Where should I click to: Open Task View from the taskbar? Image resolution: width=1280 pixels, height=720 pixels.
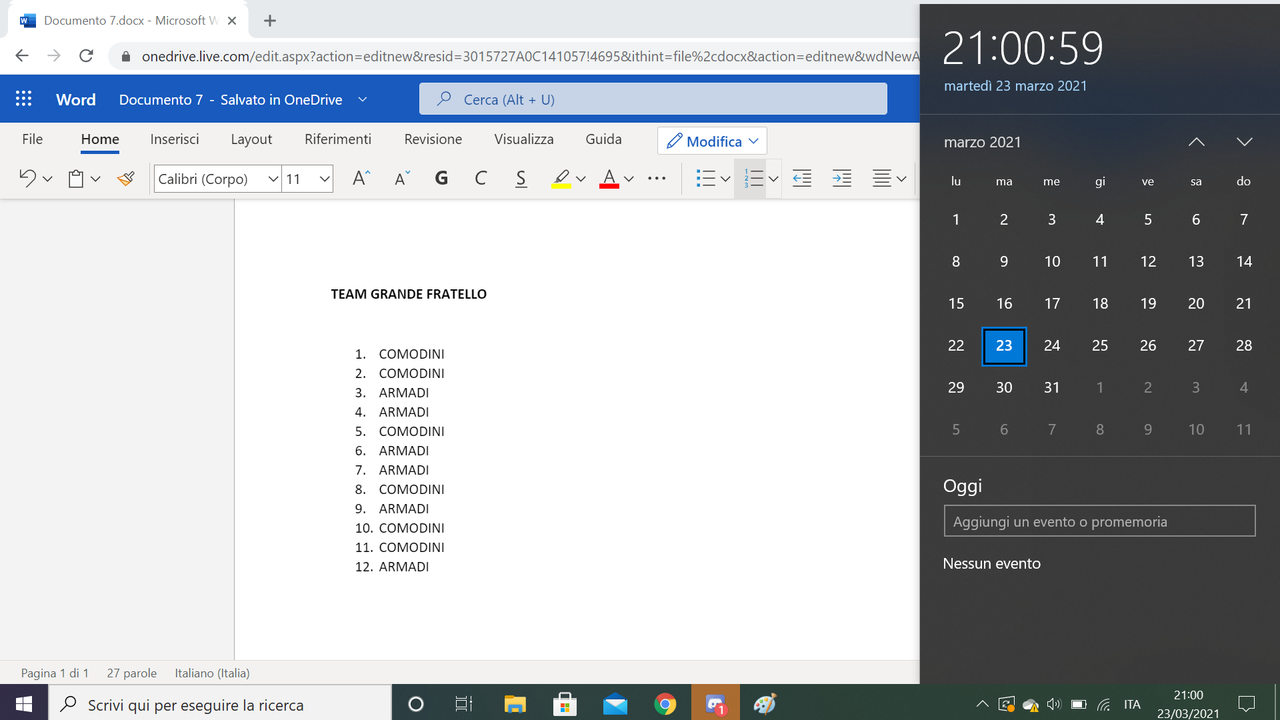click(x=464, y=704)
